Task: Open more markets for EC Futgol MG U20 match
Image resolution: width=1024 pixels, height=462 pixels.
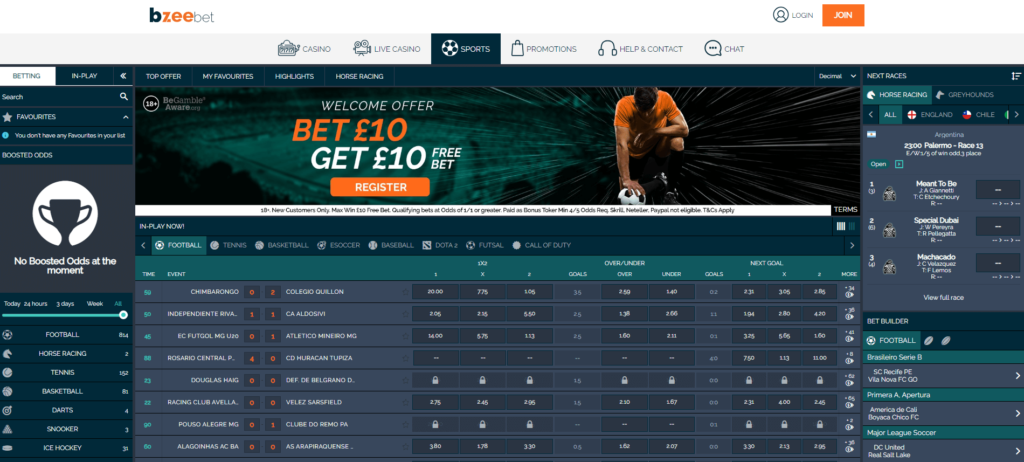Action: pyautogui.click(x=849, y=336)
